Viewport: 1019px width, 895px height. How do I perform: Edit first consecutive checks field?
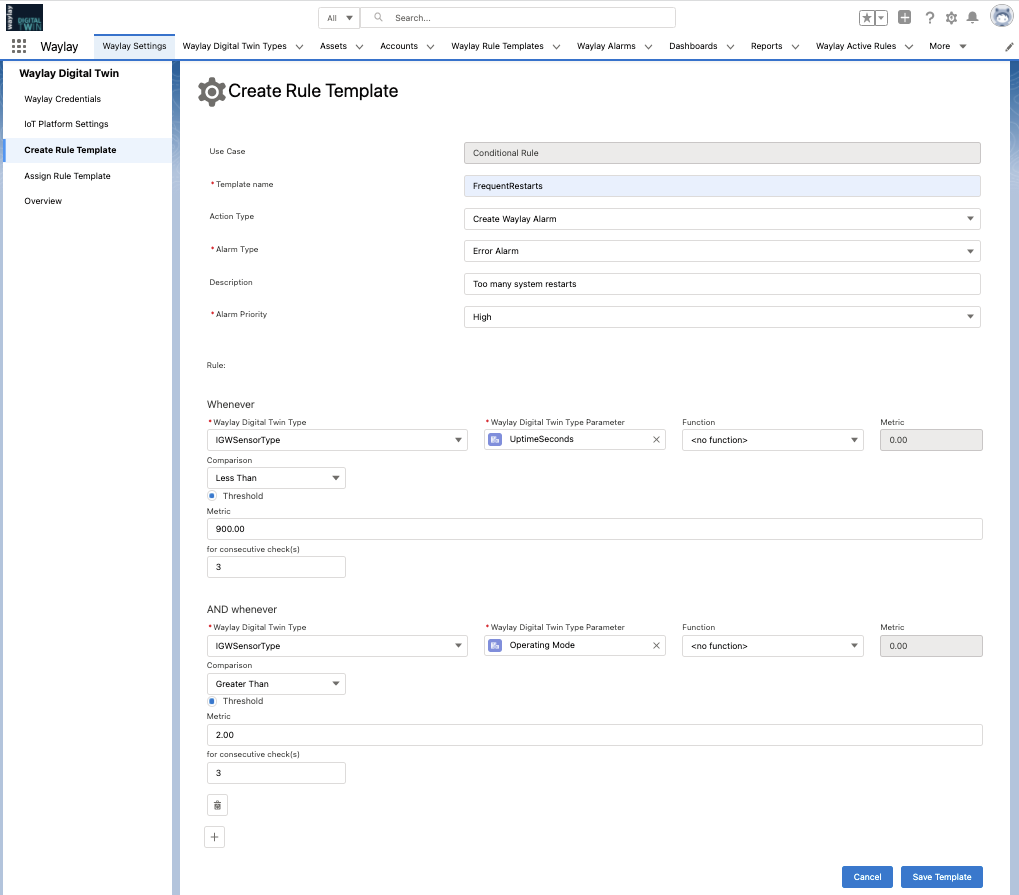click(276, 567)
